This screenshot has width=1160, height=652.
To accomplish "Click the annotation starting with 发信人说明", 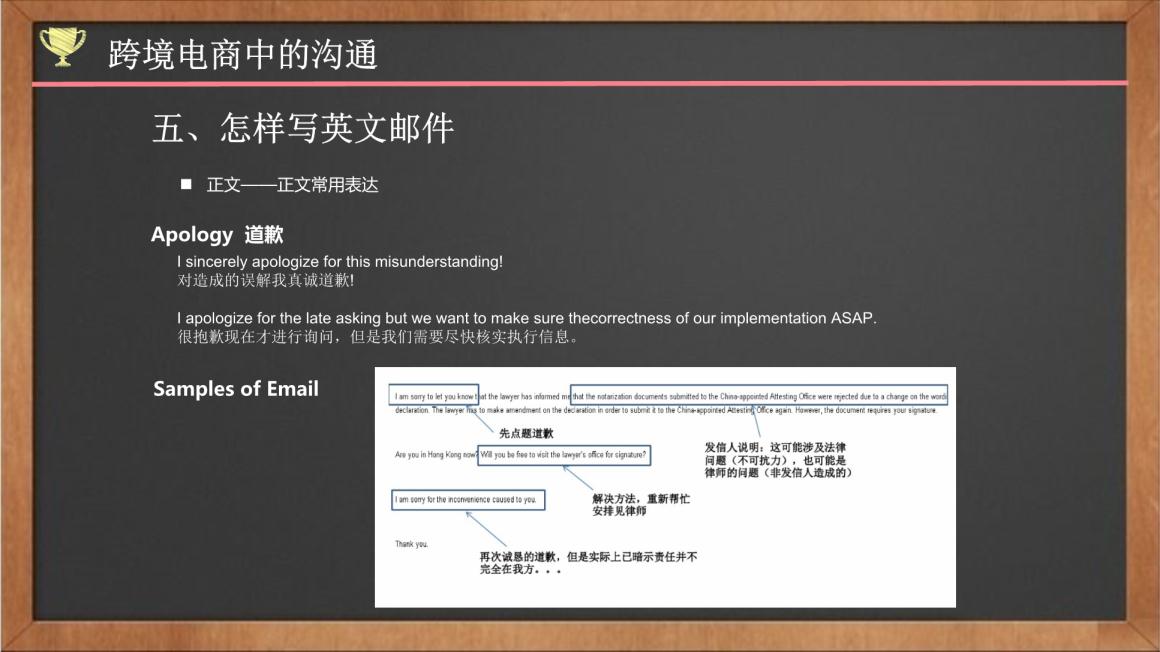I will point(778,459).
